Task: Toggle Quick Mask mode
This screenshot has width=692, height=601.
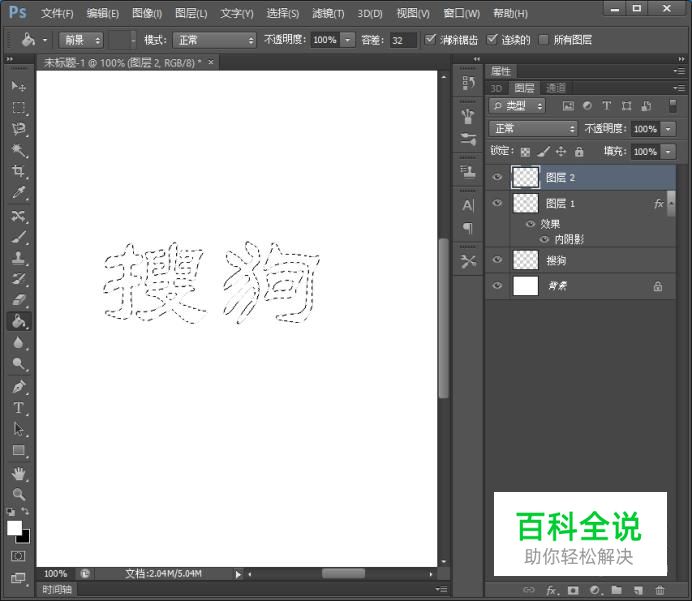Action: click(x=18, y=556)
